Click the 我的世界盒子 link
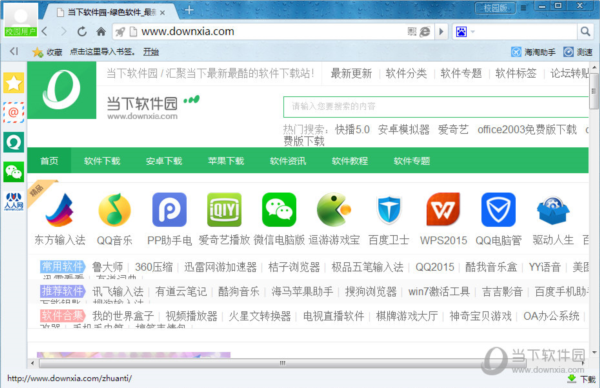This screenshot has width=600, height=388. 123,316
